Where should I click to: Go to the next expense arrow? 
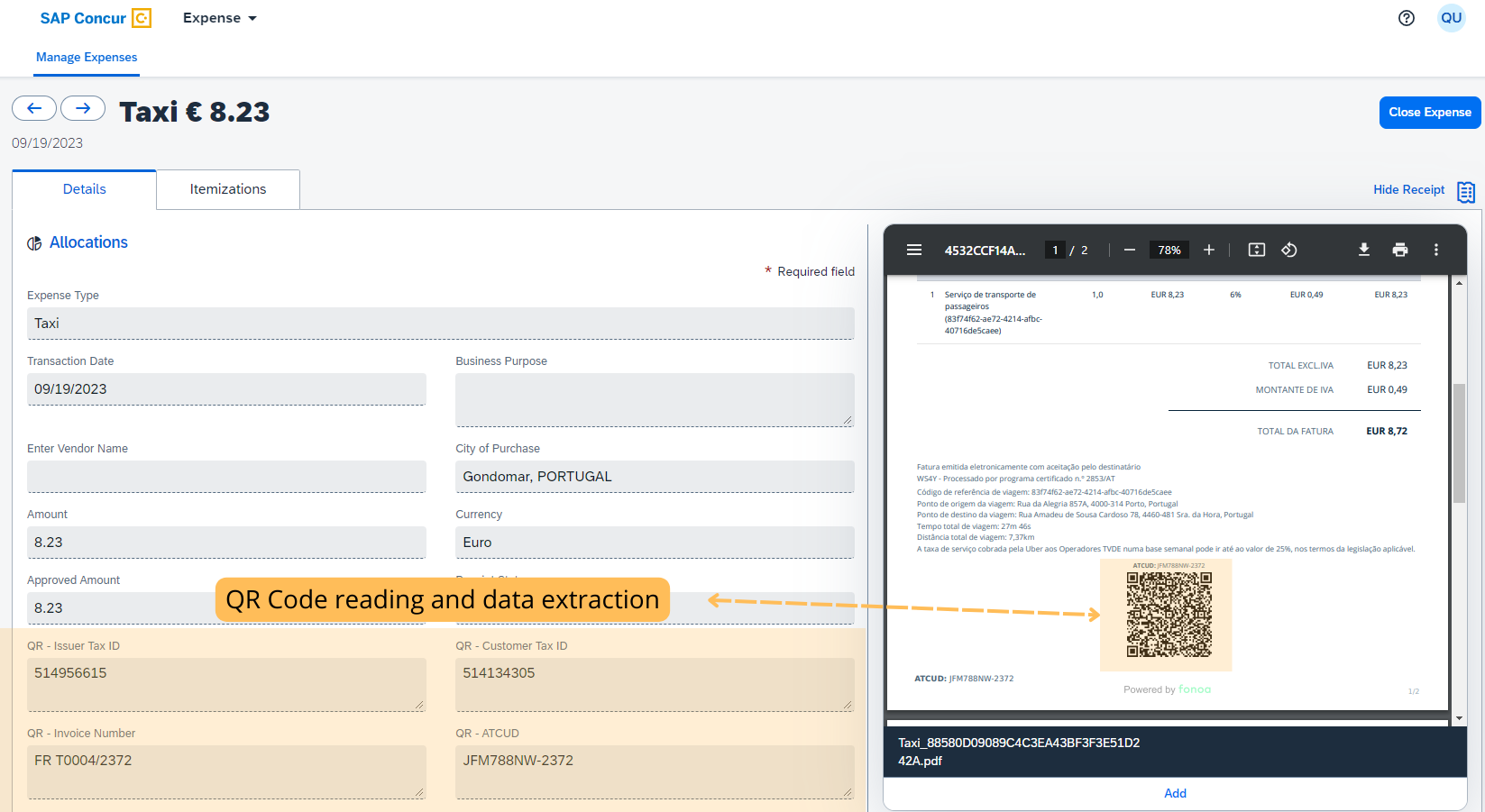(x=83, y=108)
